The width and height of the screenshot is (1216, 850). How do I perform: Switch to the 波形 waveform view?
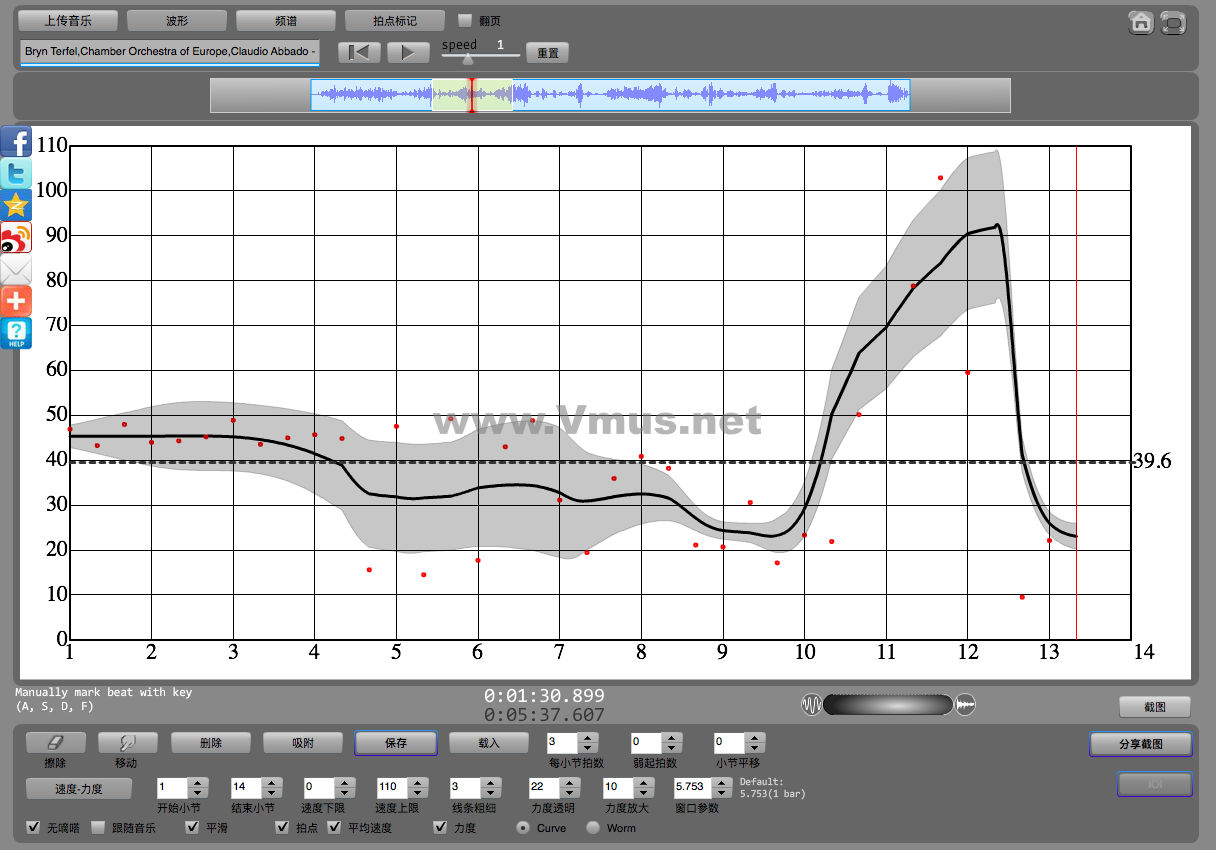coord(176,21)
